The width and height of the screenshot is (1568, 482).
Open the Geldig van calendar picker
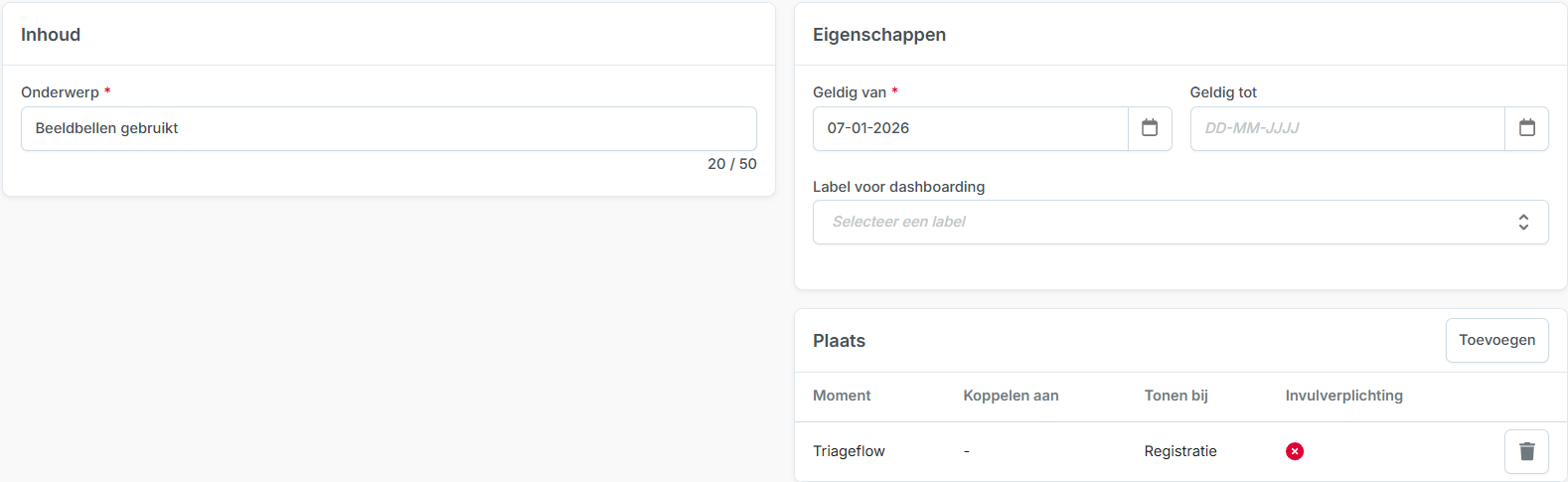(x=1150, y=128)
